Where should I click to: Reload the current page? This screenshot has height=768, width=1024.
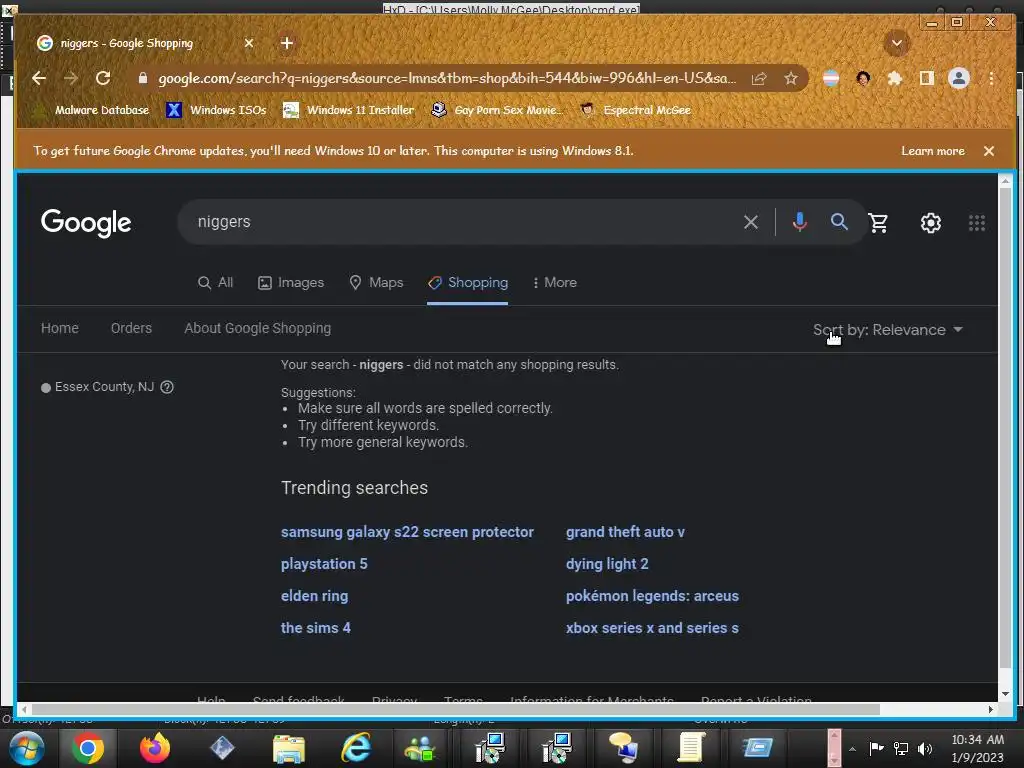(x=103, y=78)
